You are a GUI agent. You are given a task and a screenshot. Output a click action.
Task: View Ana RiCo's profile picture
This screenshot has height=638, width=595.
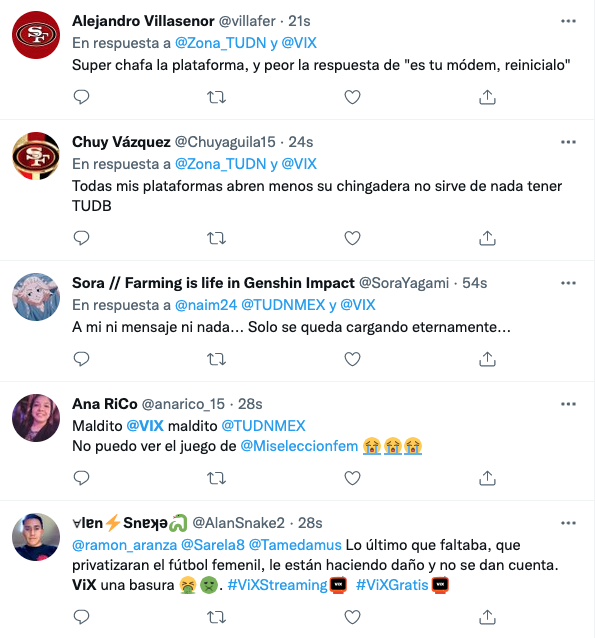(x=36, y=418)
